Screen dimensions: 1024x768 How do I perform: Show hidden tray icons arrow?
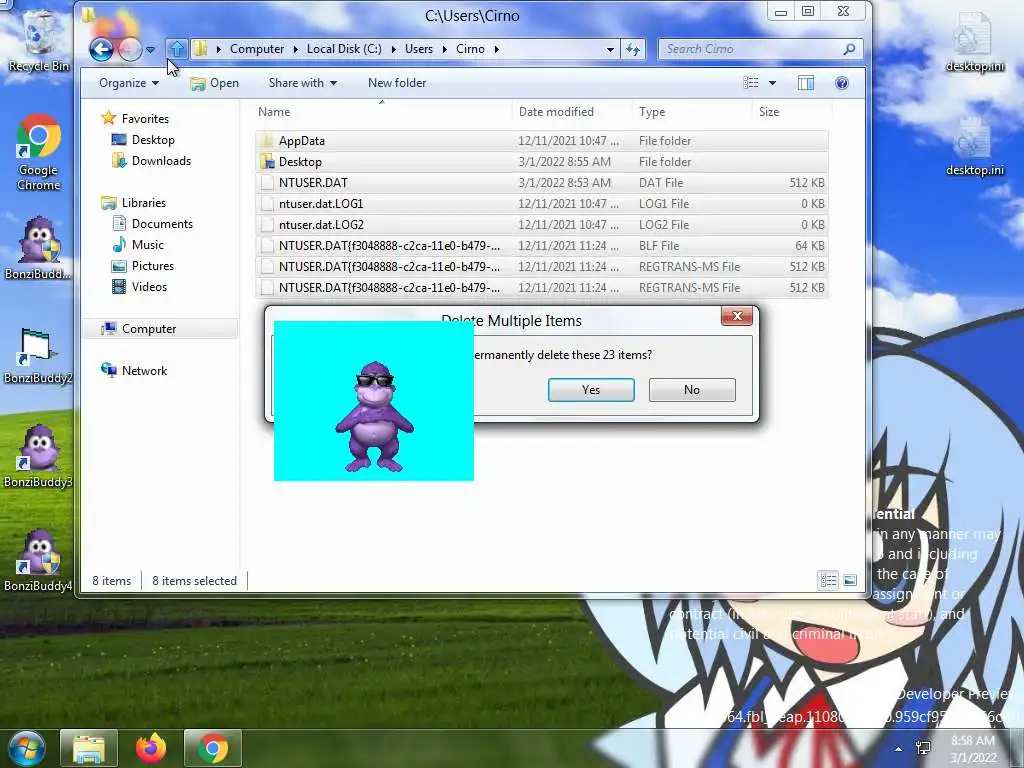click(899, 749)
